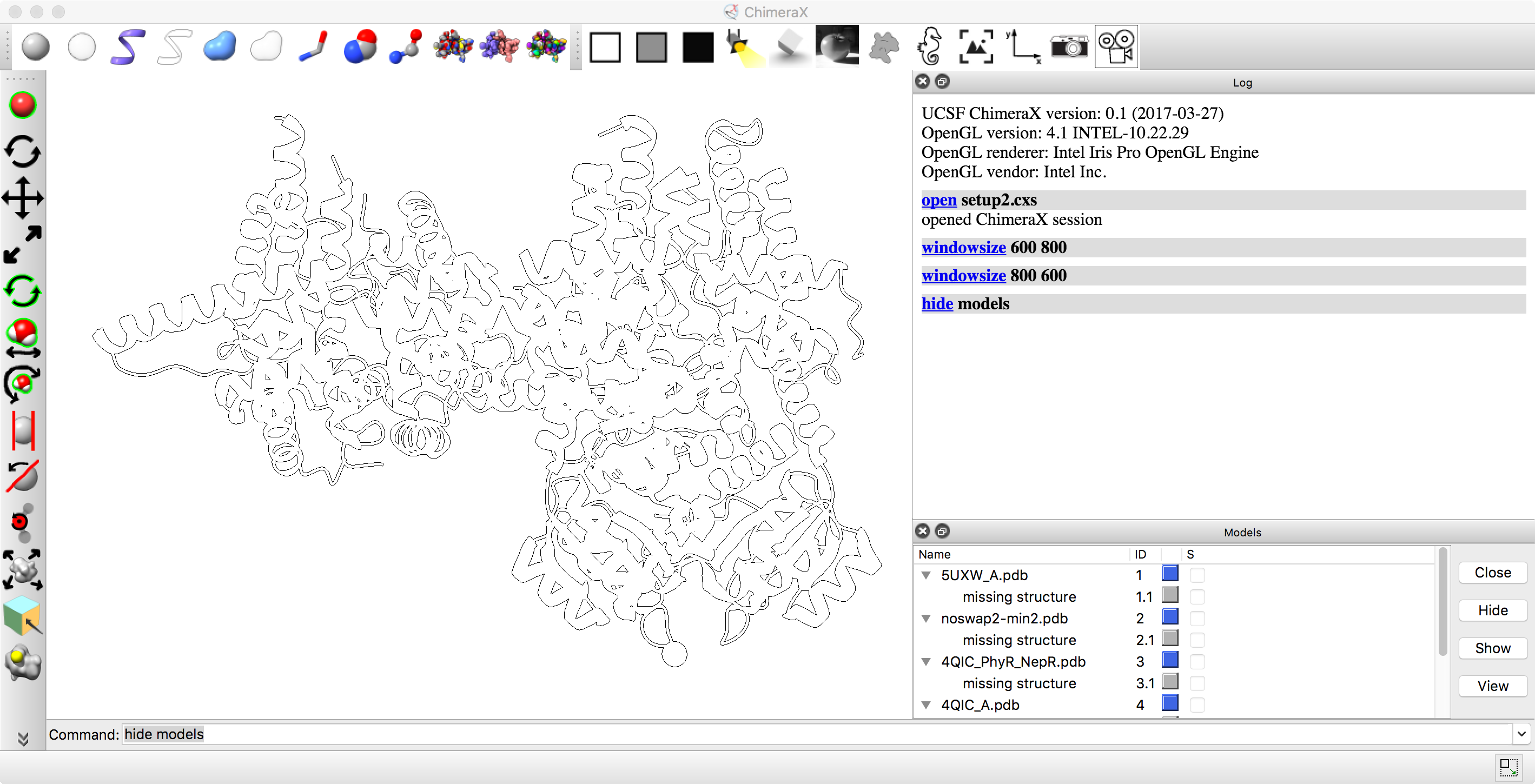Screen dimensions: 1535x784
Task: Click in the Command input field
Action: point(775,734)
